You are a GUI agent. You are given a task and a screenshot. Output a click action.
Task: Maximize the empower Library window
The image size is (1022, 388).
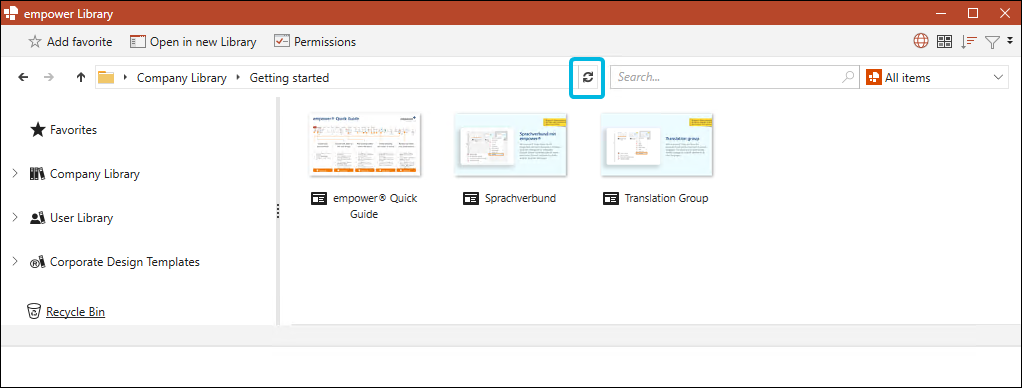(972, 12)
